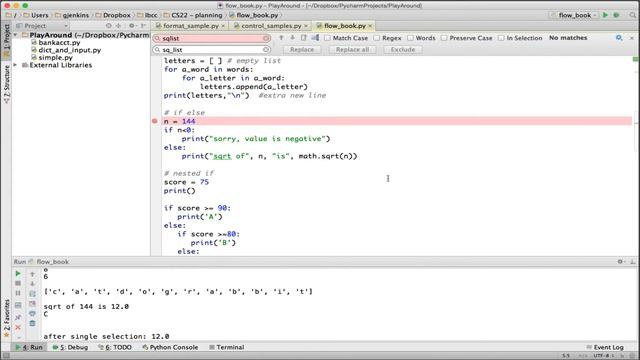This screenshot has height=360, width=640.
Task: Click the Replace all button
Action: pos(352,49)
